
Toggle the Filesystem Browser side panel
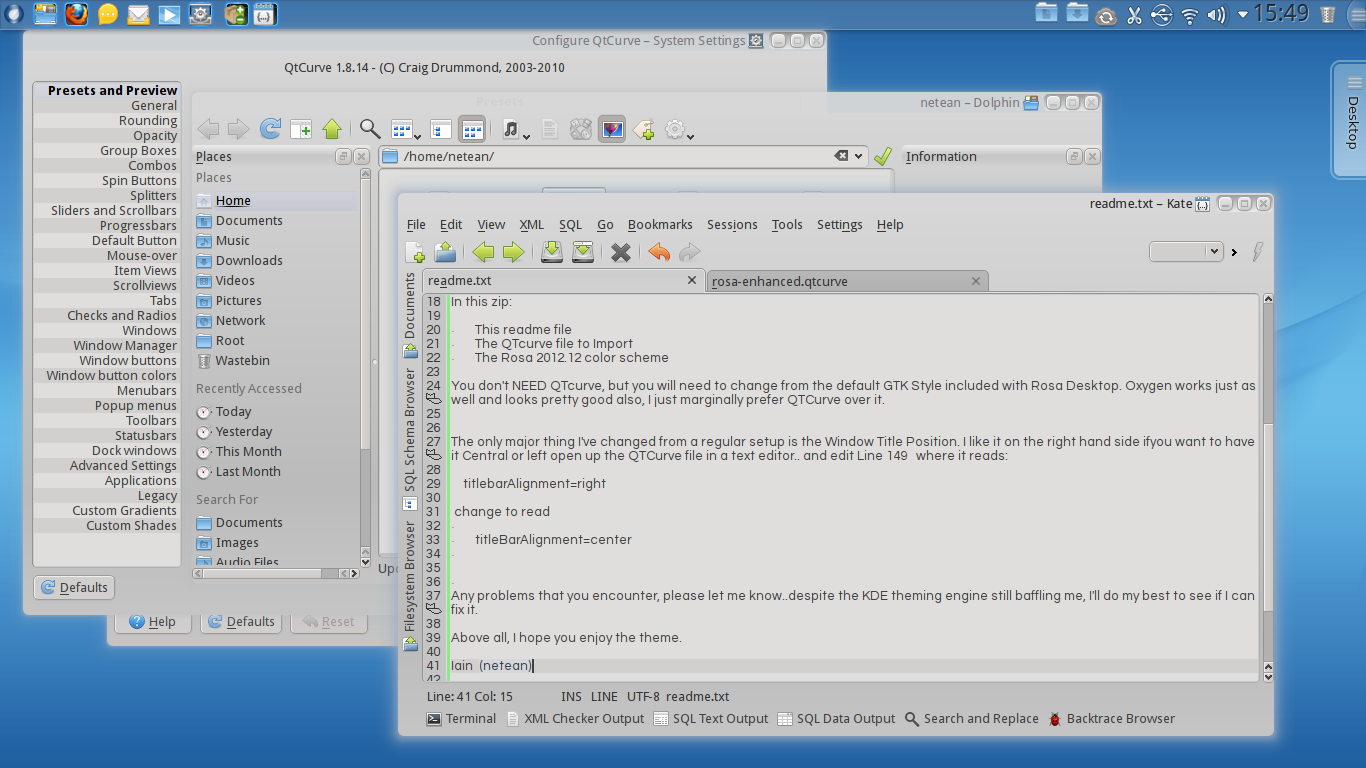click(410, 584)
